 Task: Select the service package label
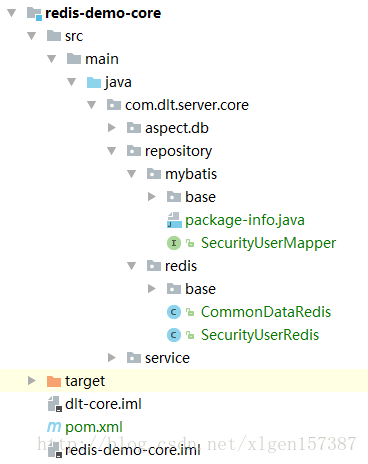(x=167, y=358)
